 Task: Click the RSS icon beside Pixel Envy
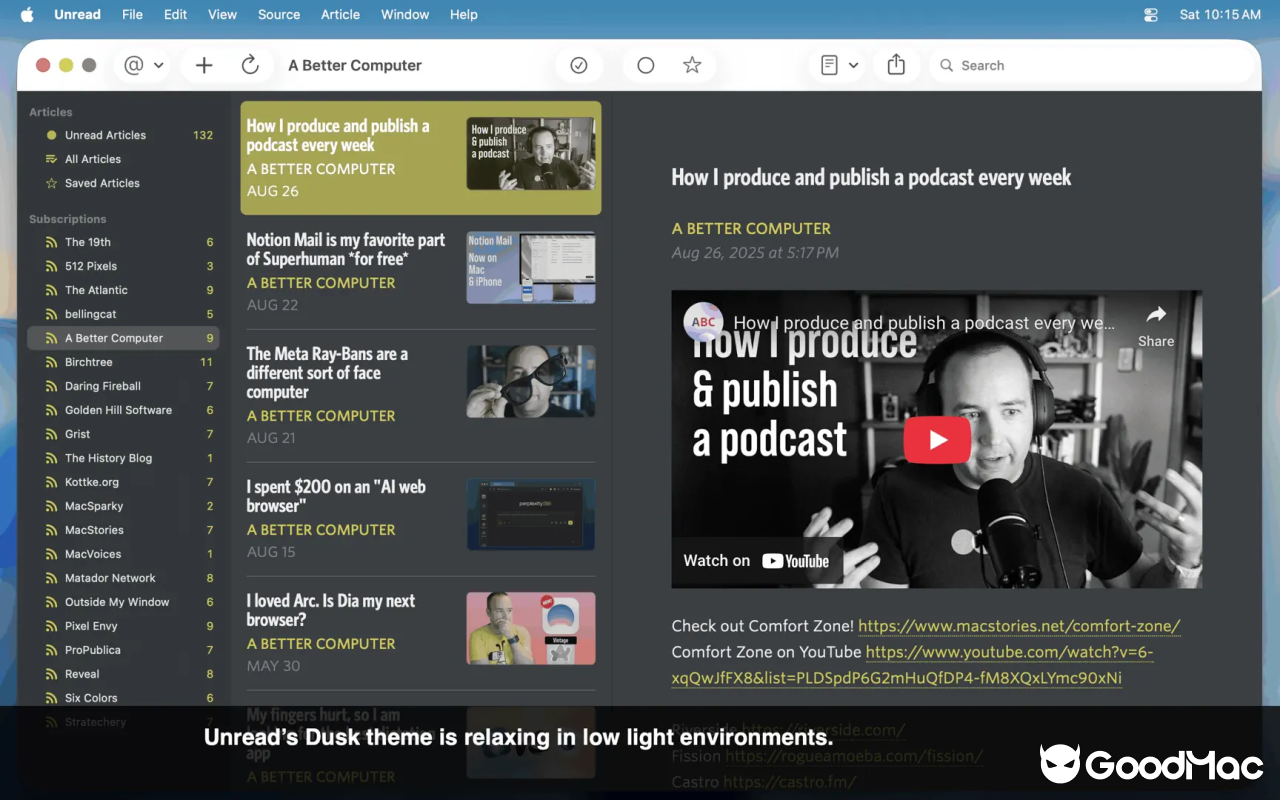pos(51,626)
